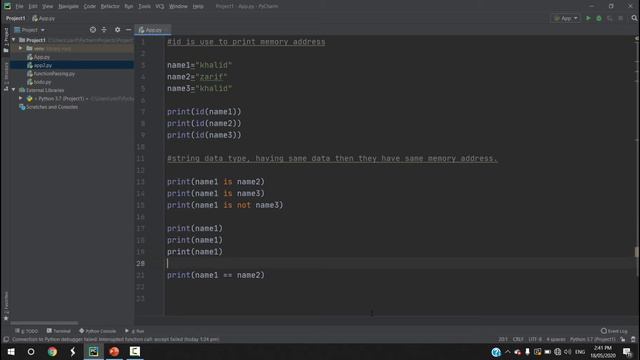Expand the Python 3.7 (Project1) node
This screenshot has height=360, width=640.
click(21, 98)
